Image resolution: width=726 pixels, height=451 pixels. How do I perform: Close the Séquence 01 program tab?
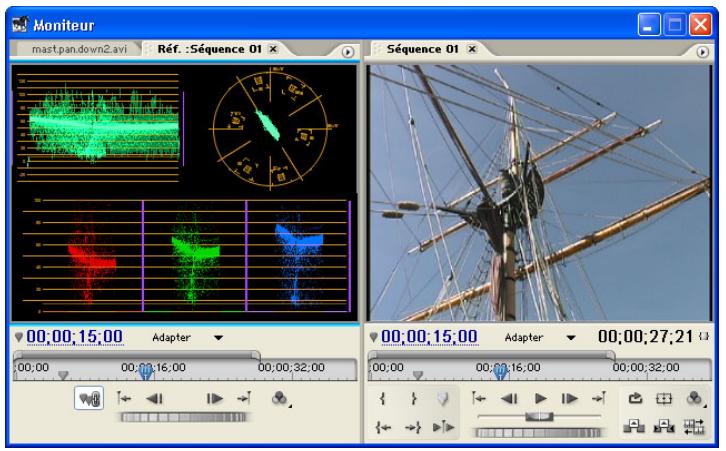(x=472, y=49)
